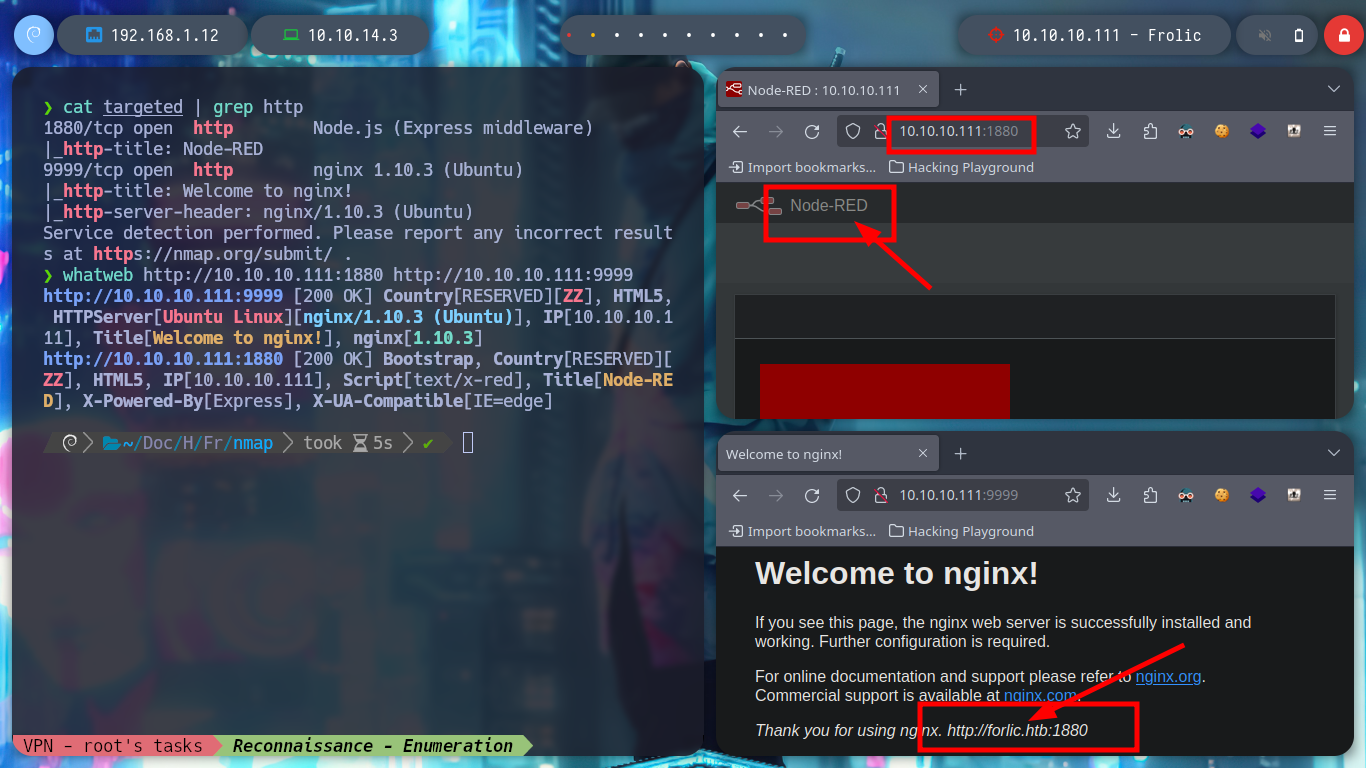Click the whatweb command line in the terminal
Viewport: 1366px width, 768px height.
click(x=338, y=274)
